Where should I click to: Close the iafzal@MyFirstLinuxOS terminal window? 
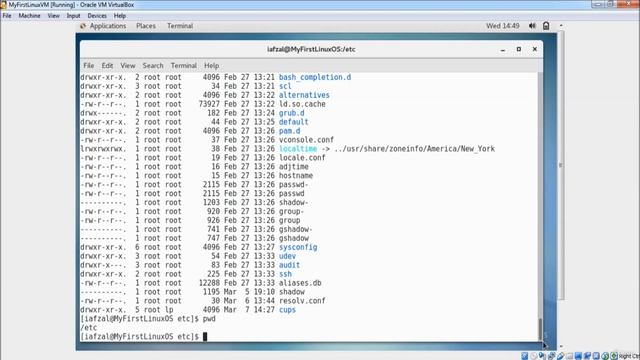[535, 49]
